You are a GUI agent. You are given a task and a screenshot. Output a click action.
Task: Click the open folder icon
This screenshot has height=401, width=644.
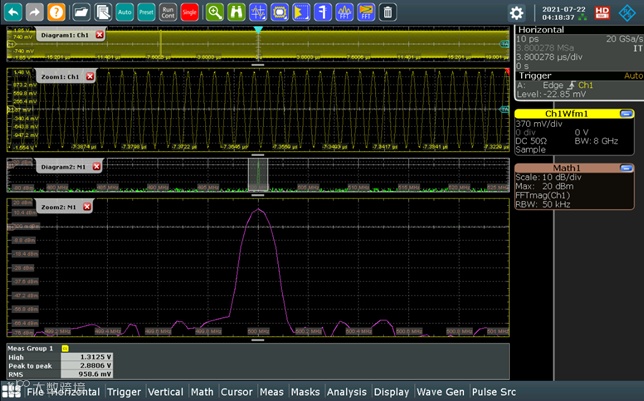(x=81, y=12)
